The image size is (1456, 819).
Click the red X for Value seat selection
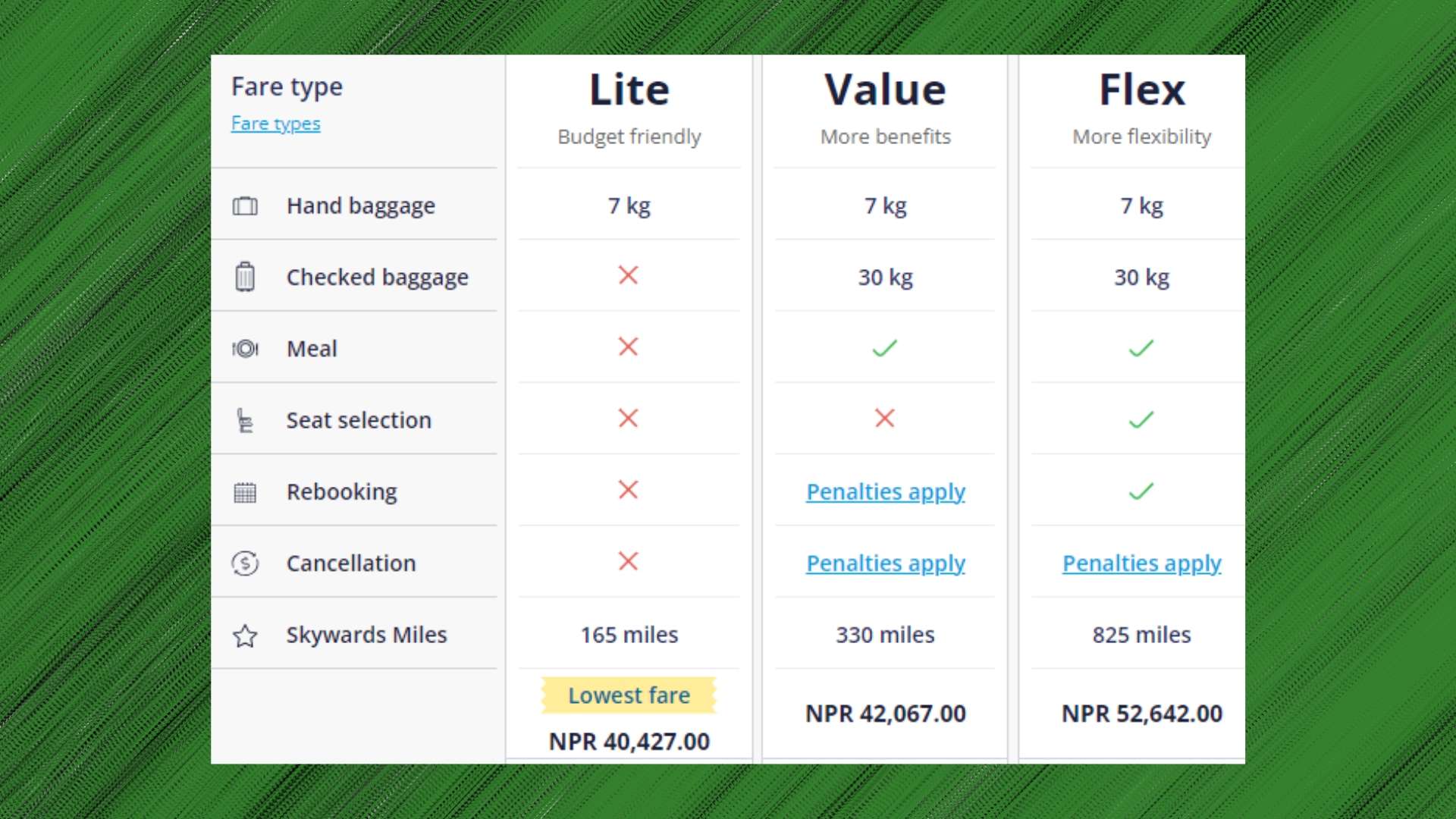(x=884, y=418)
